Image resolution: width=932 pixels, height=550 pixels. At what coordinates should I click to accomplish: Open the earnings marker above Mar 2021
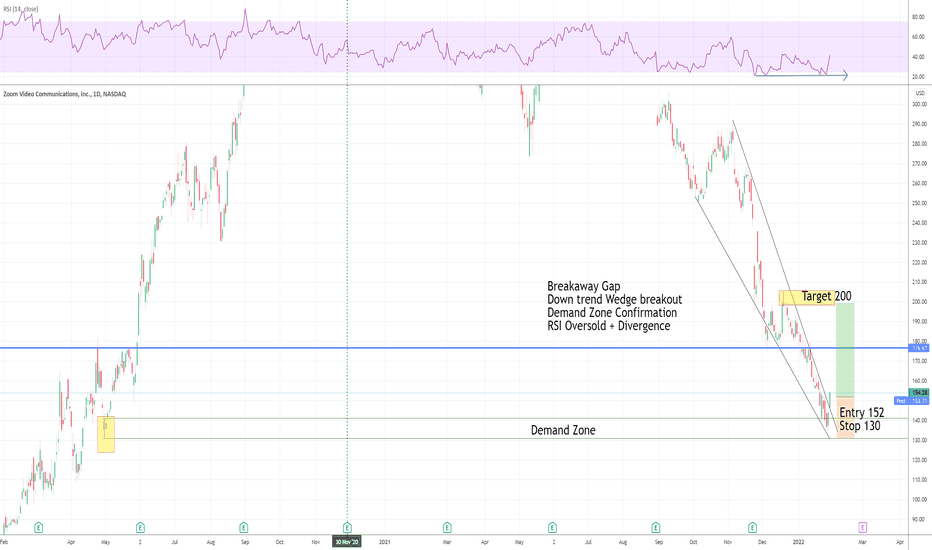coord(447,527)
